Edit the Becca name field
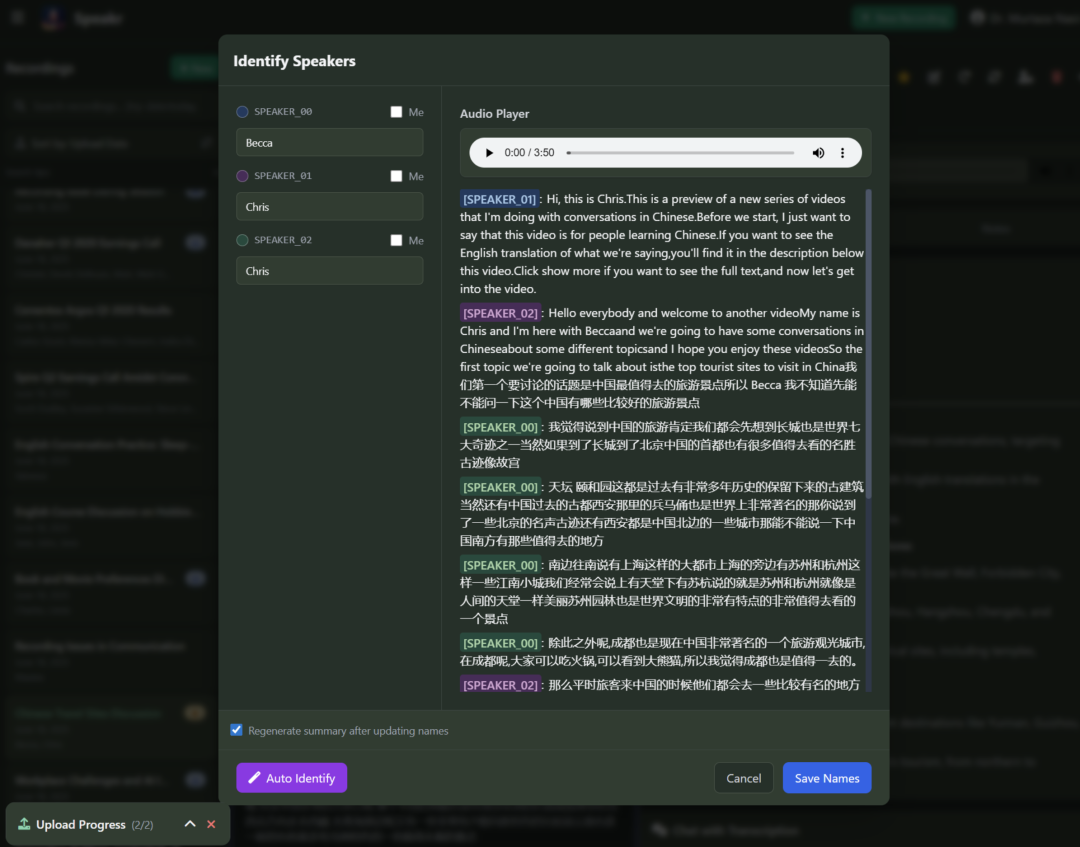Image resolution: width=1080 pixels, height=847 pixels. click(329, 143)
